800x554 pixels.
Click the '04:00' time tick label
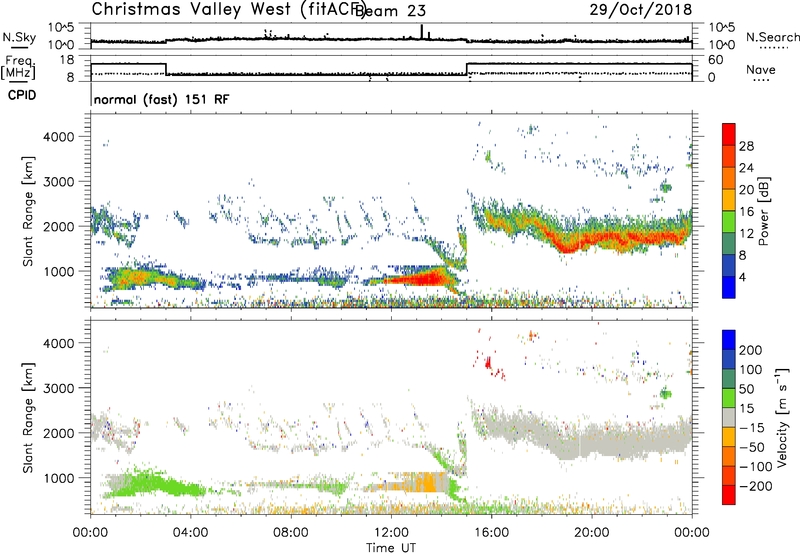(x=191, y=533)
